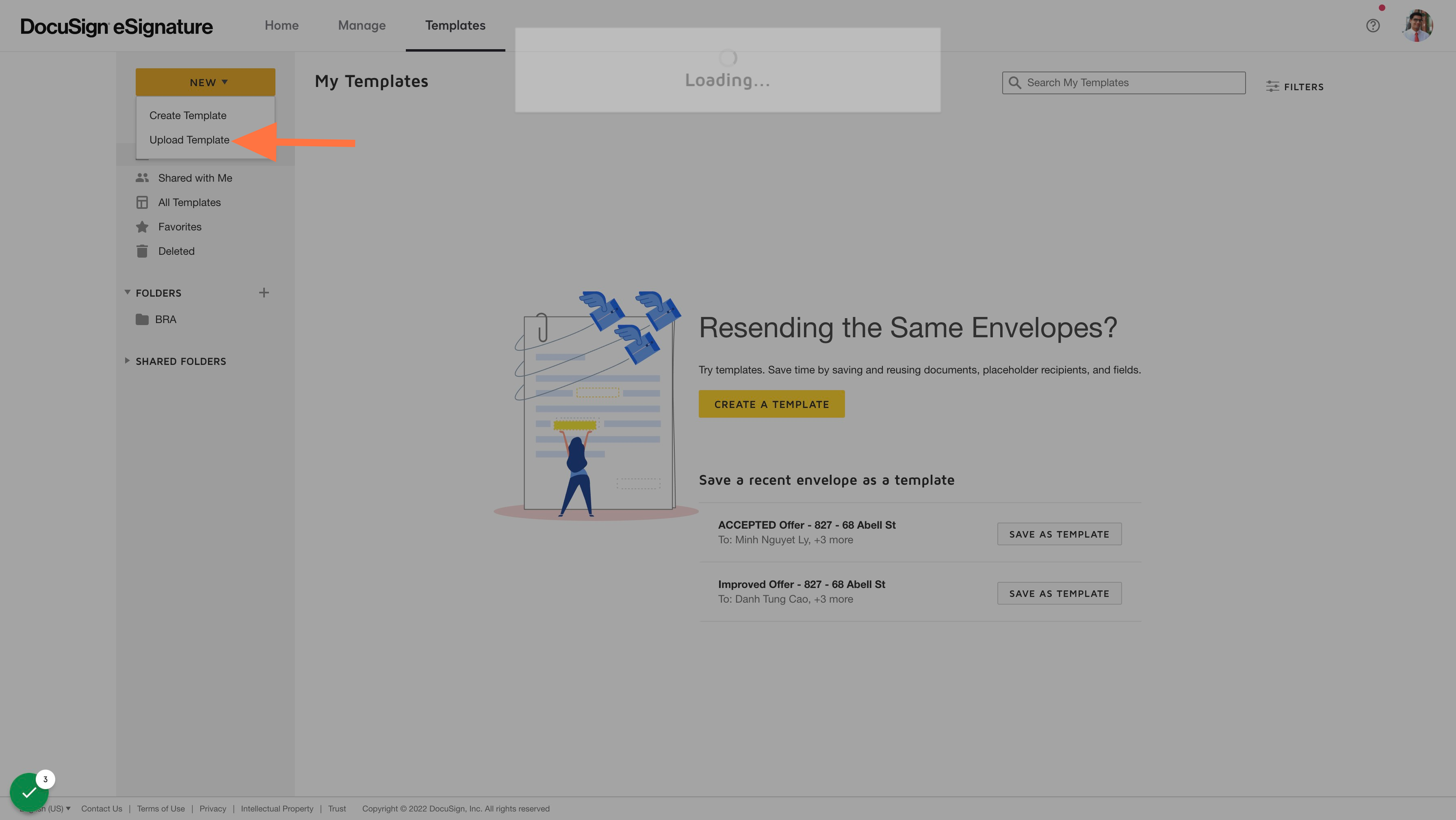Select Create Template from the menu
Image resolution: width=1456 pixels, height=820 pixels.
point(188,115)
